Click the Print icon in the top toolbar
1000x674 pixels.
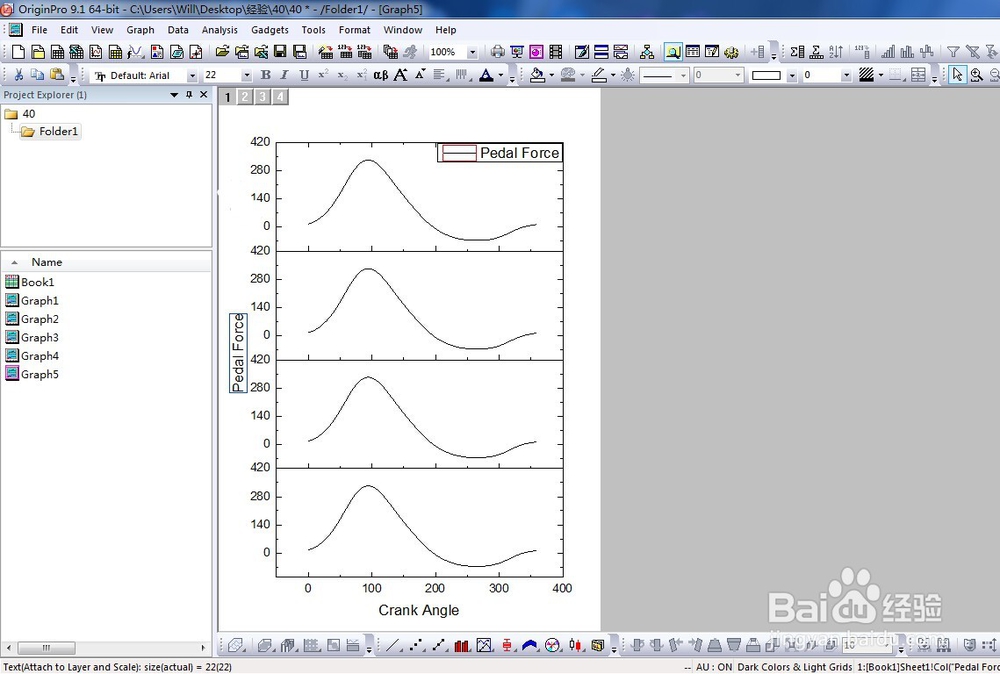pyautogui.click(x=497, y=52)
